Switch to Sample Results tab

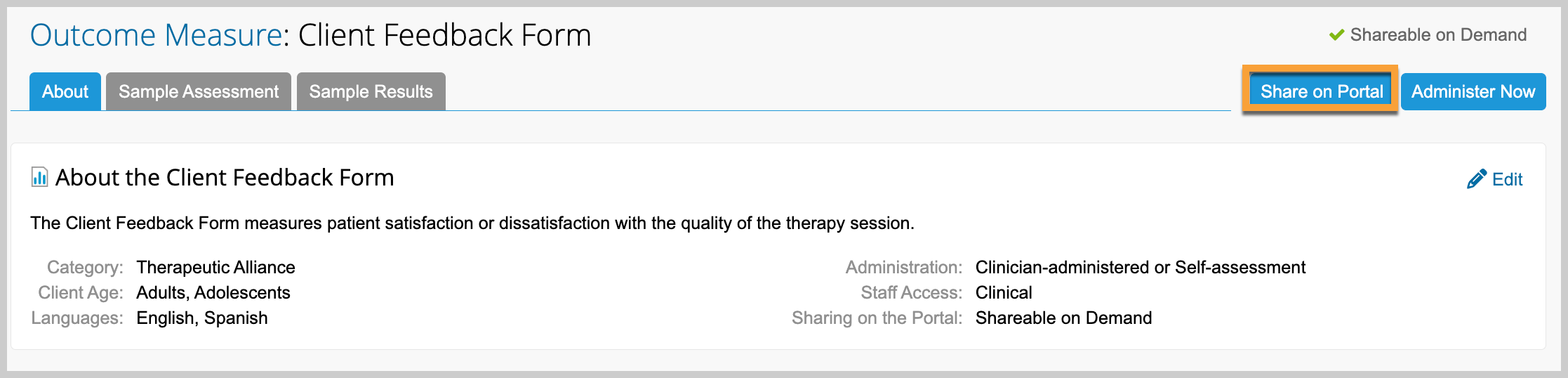point(371,91)
